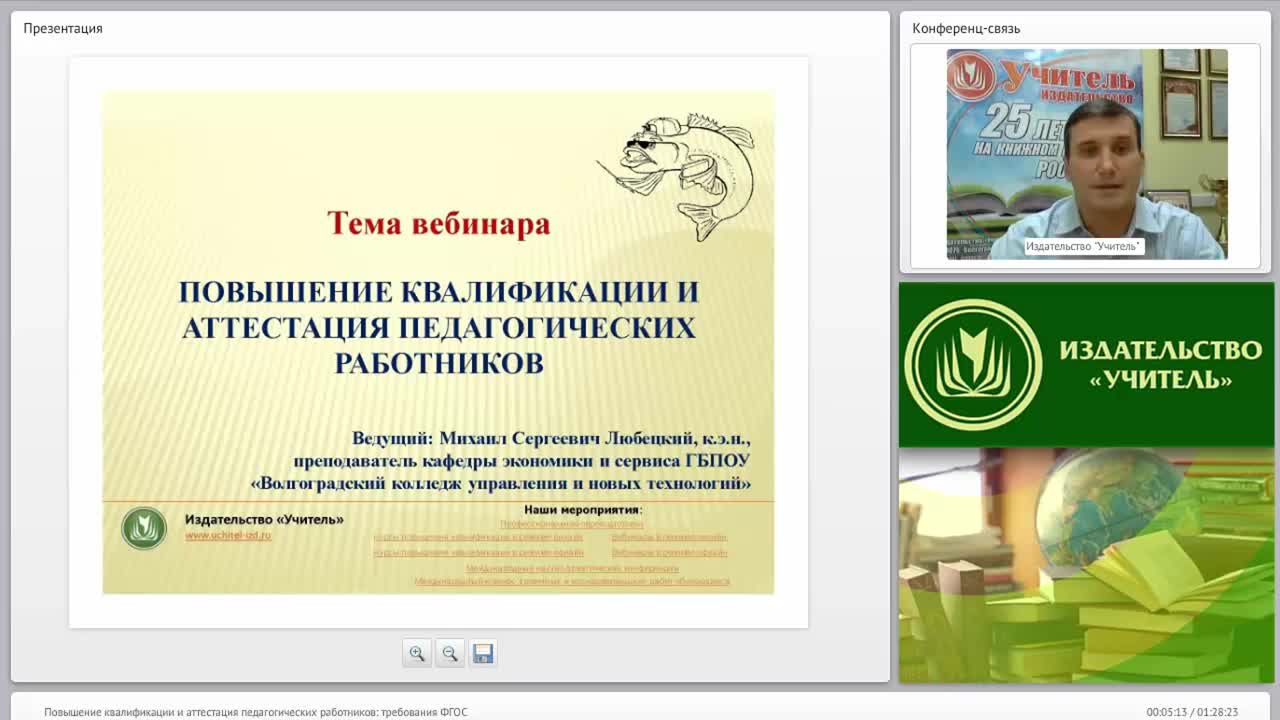
Task: Select the Презентация panel header
Action: pyautogui.click(x=63, y=28)
